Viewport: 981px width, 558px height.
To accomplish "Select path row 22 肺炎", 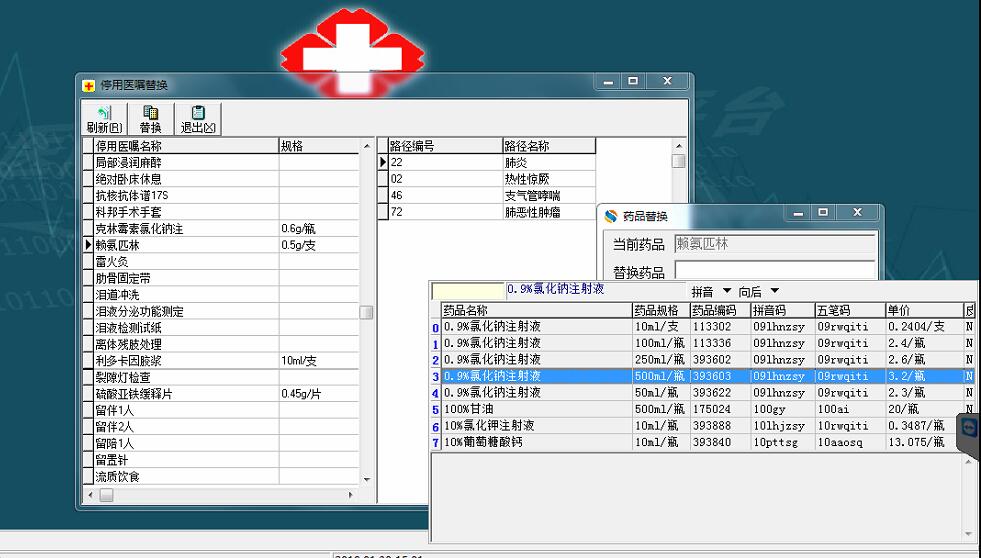I will pyautogui.click(x=487, y=163).
